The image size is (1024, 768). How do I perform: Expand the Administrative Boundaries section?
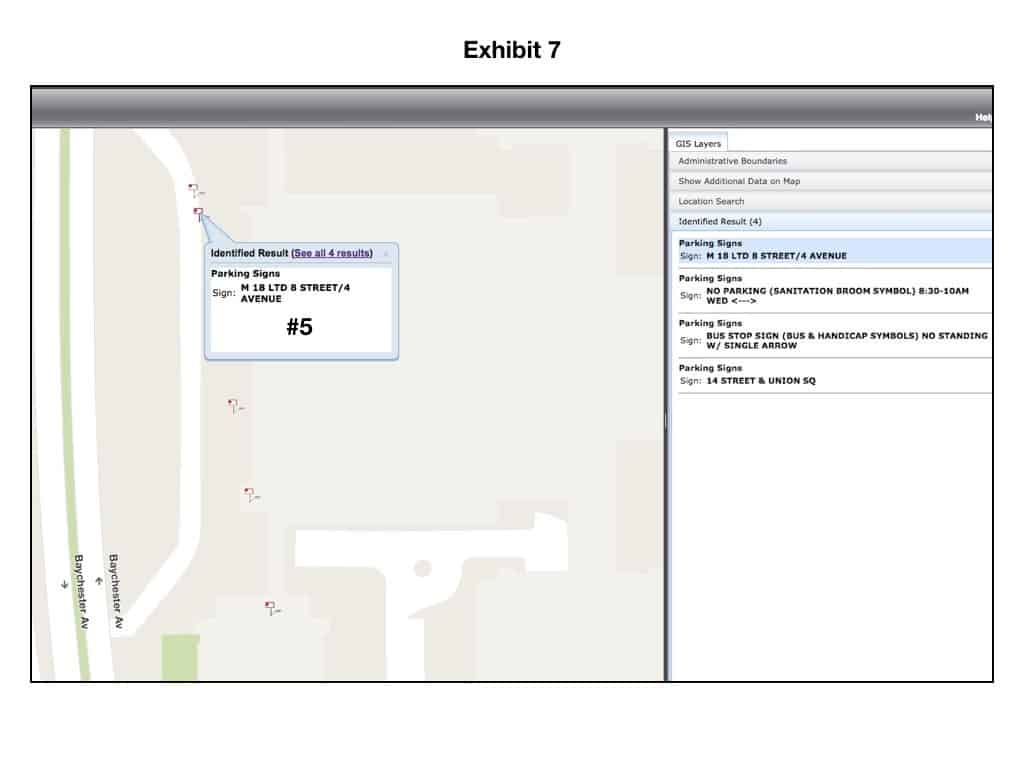coord(732,161)
